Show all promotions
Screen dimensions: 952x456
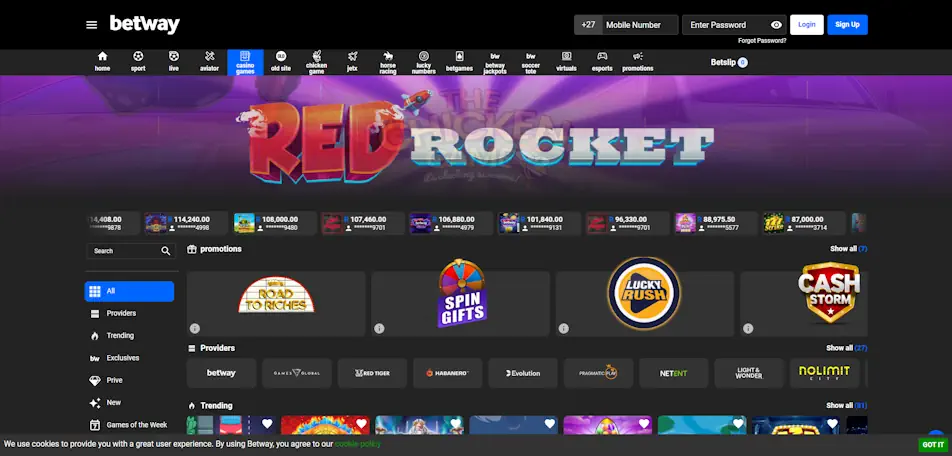tap(848, 249)
